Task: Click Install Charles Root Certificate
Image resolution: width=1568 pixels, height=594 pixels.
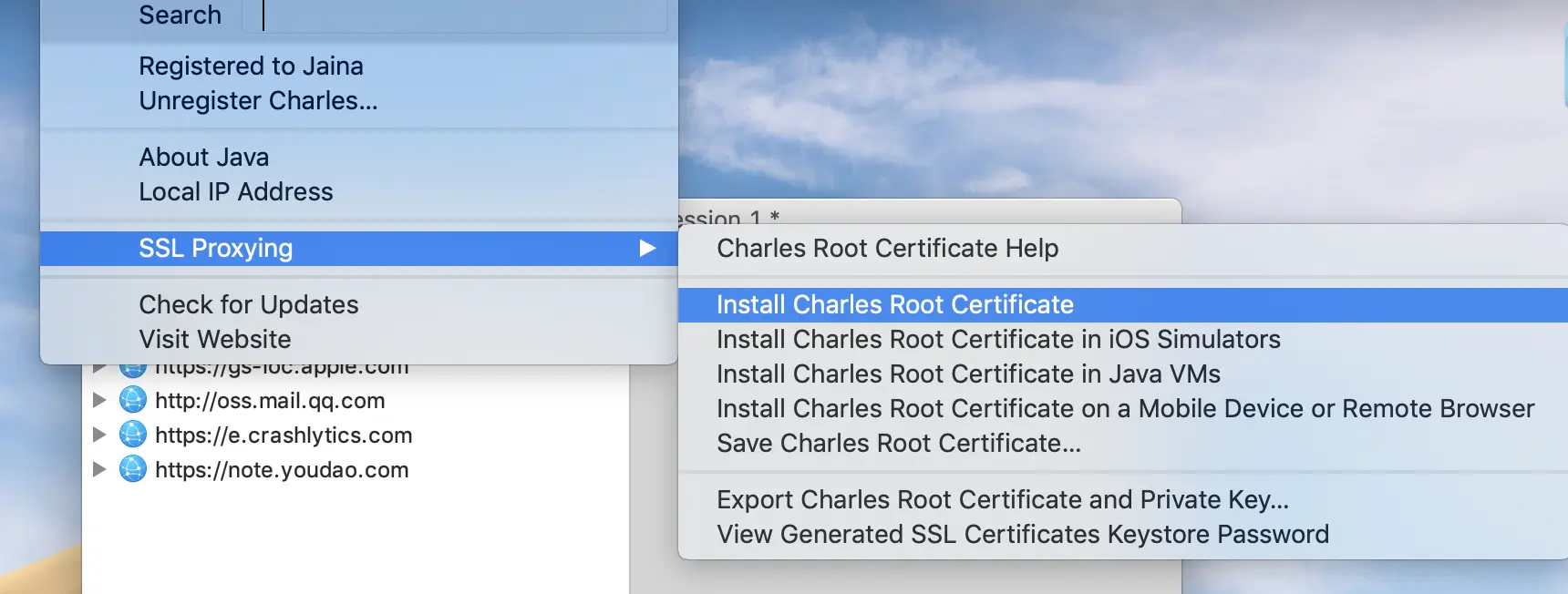Action: [1123, 304]
